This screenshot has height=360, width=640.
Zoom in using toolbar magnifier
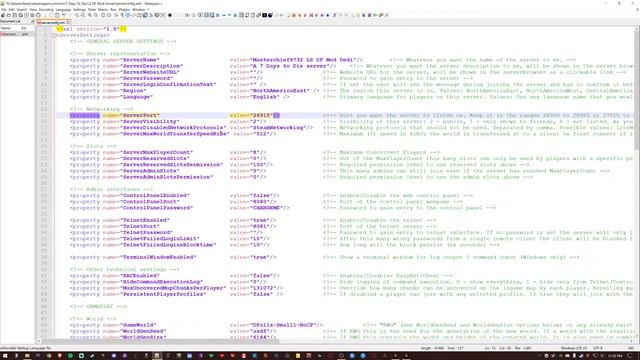pos(89,15)
